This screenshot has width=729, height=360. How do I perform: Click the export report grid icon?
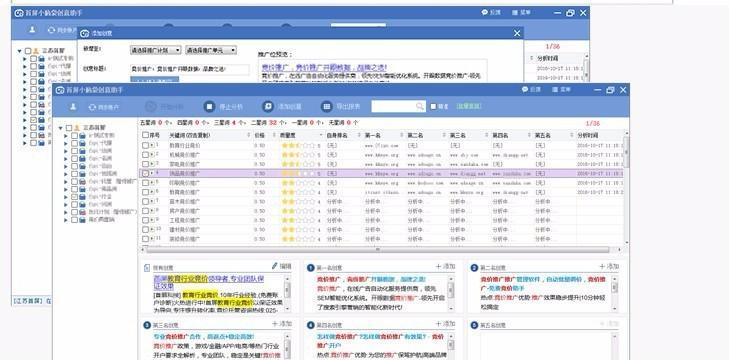[326, 107]
